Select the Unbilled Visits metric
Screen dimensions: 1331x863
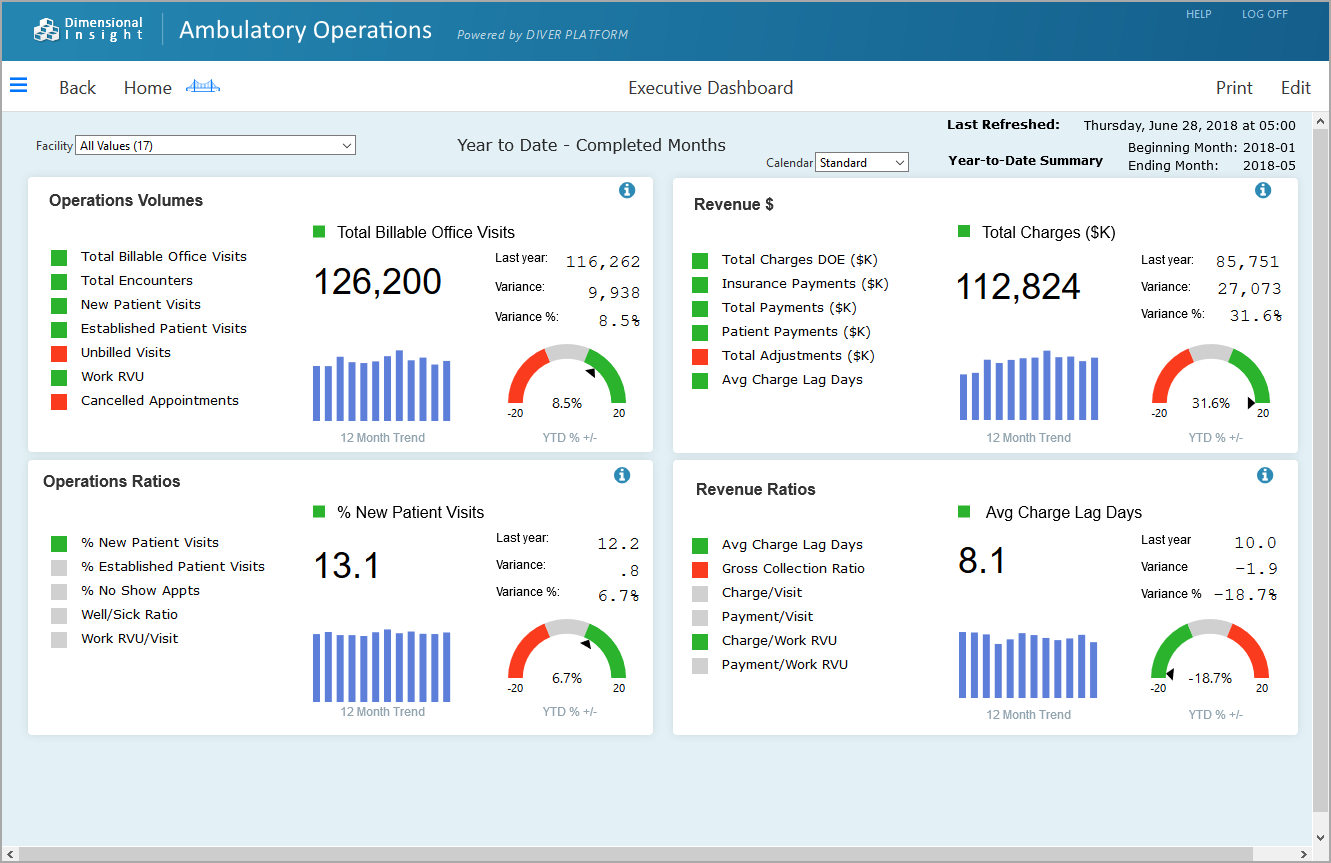pos(126,352)
